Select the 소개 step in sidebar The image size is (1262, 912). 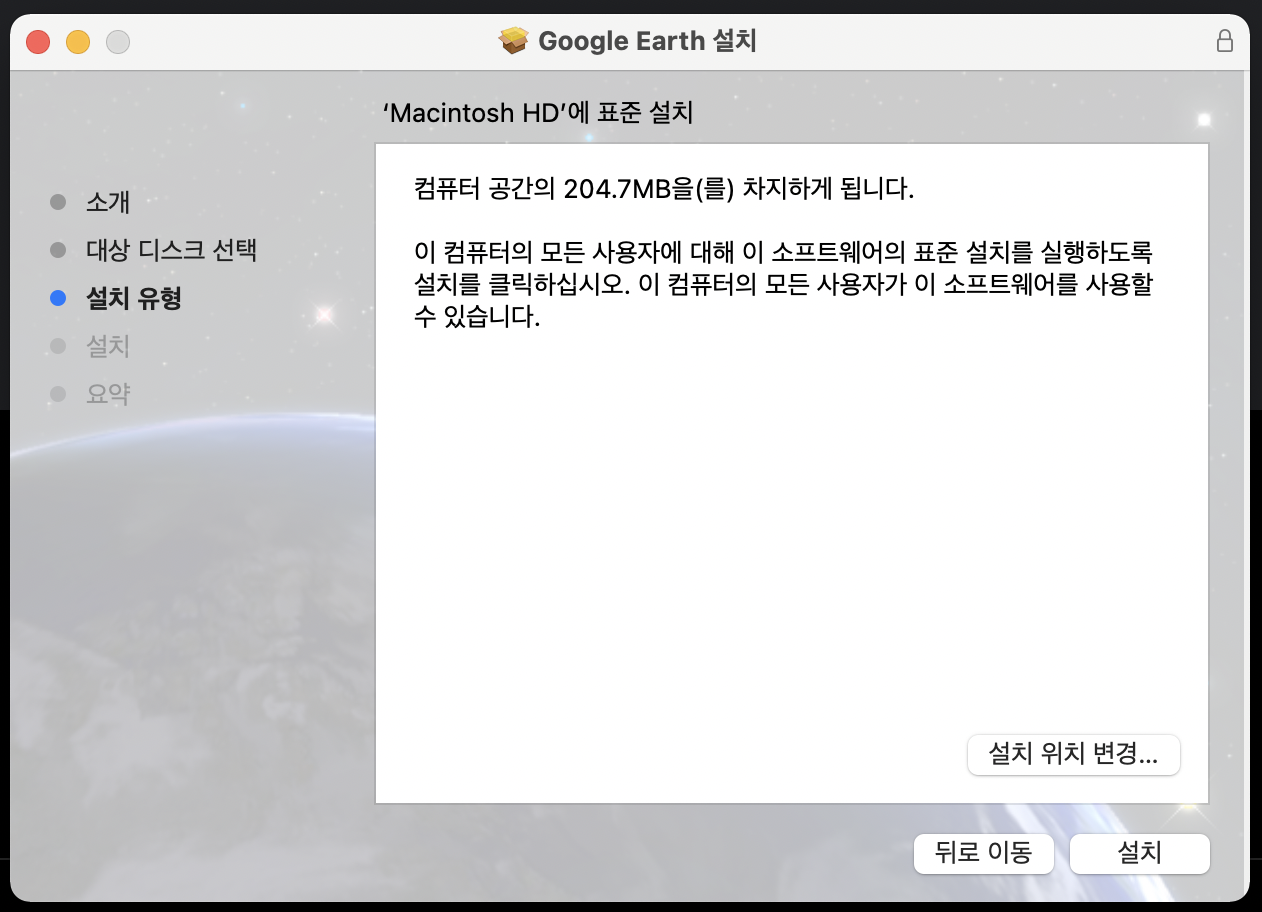(108, 202)
